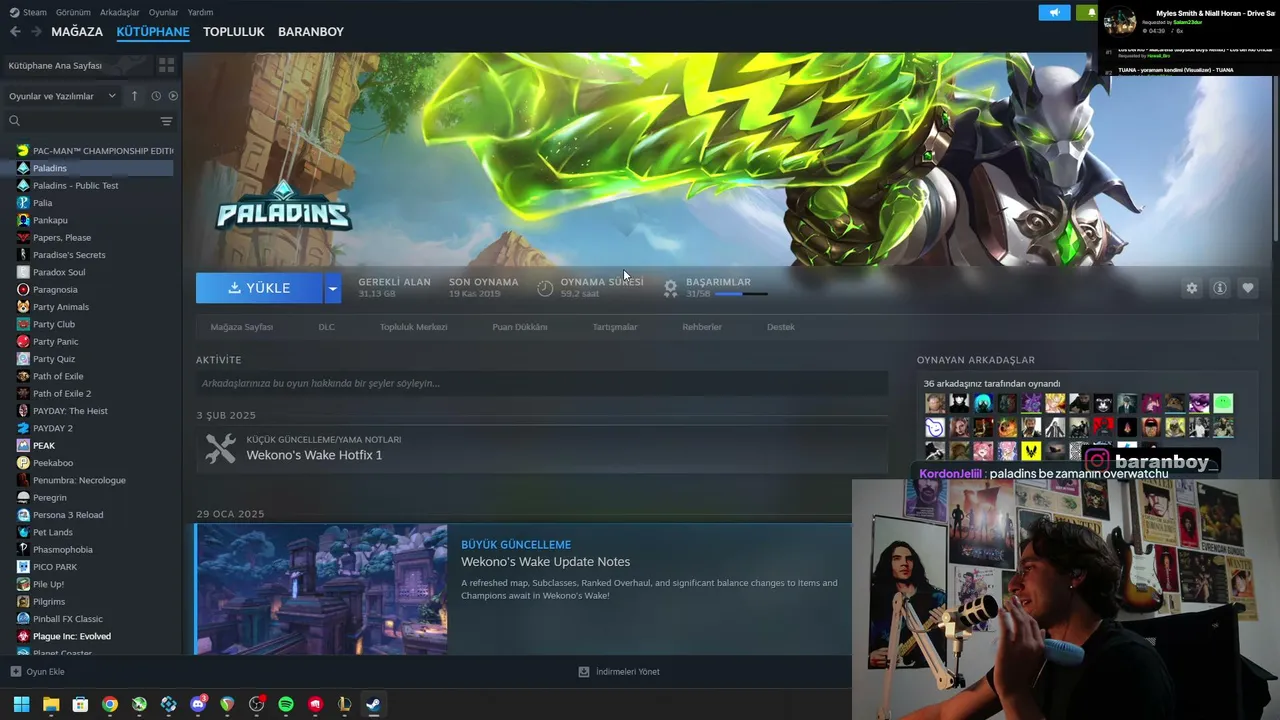Open the Puan Dükkânı link
This screenshot has height=720, width=1280.
click(x=520, y=327)
